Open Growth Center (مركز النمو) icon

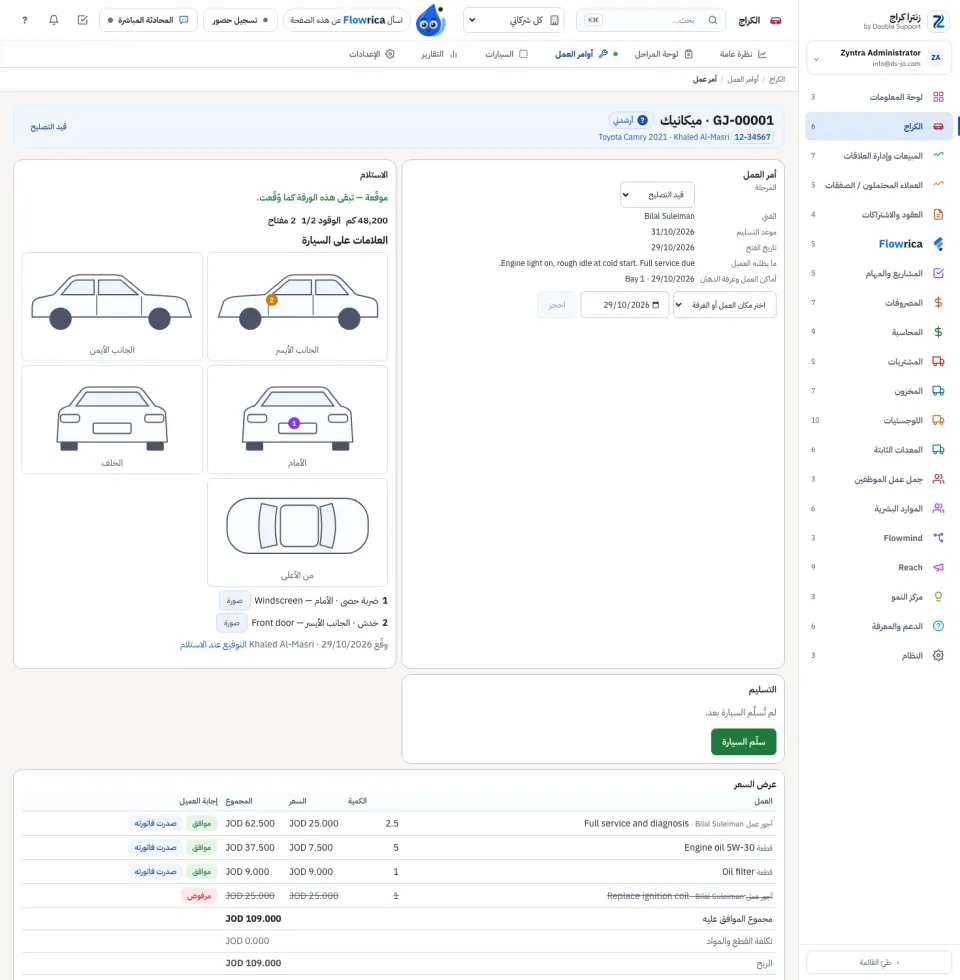pyautogui.click(x=938, y=596)
